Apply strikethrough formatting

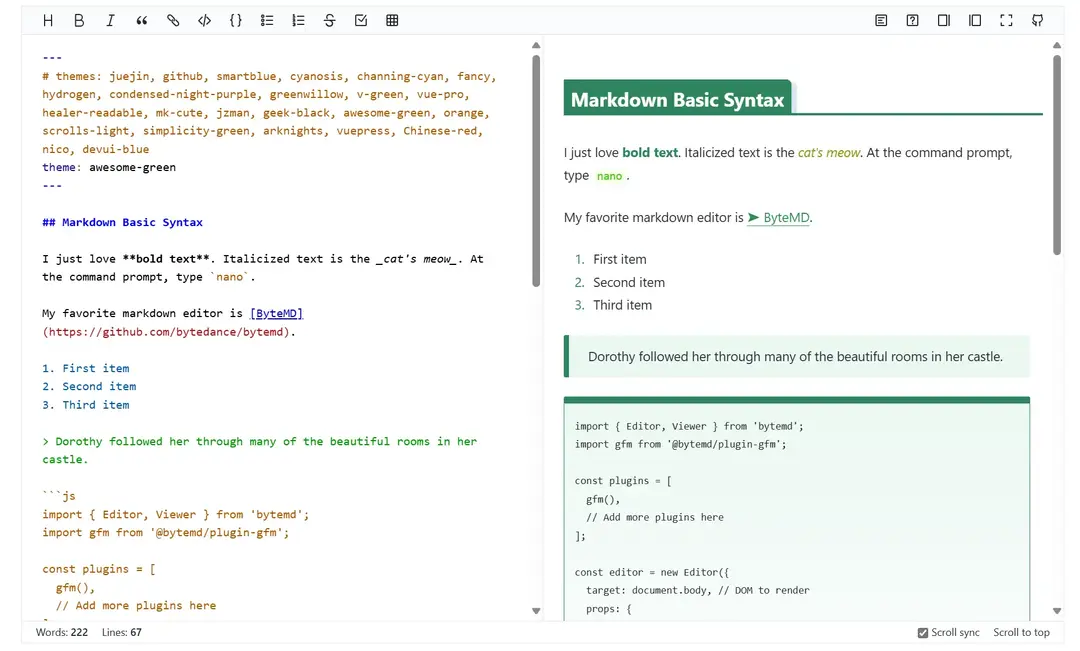click(x=330, y=20)
